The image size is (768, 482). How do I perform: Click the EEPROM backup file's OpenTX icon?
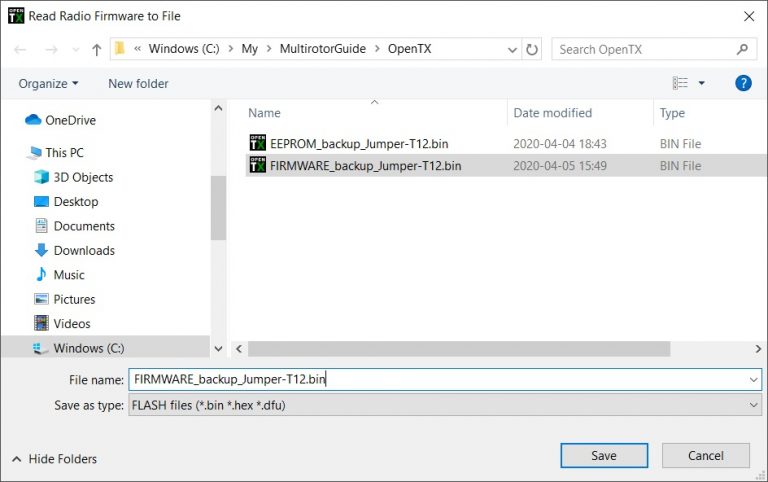click(258, 143)
